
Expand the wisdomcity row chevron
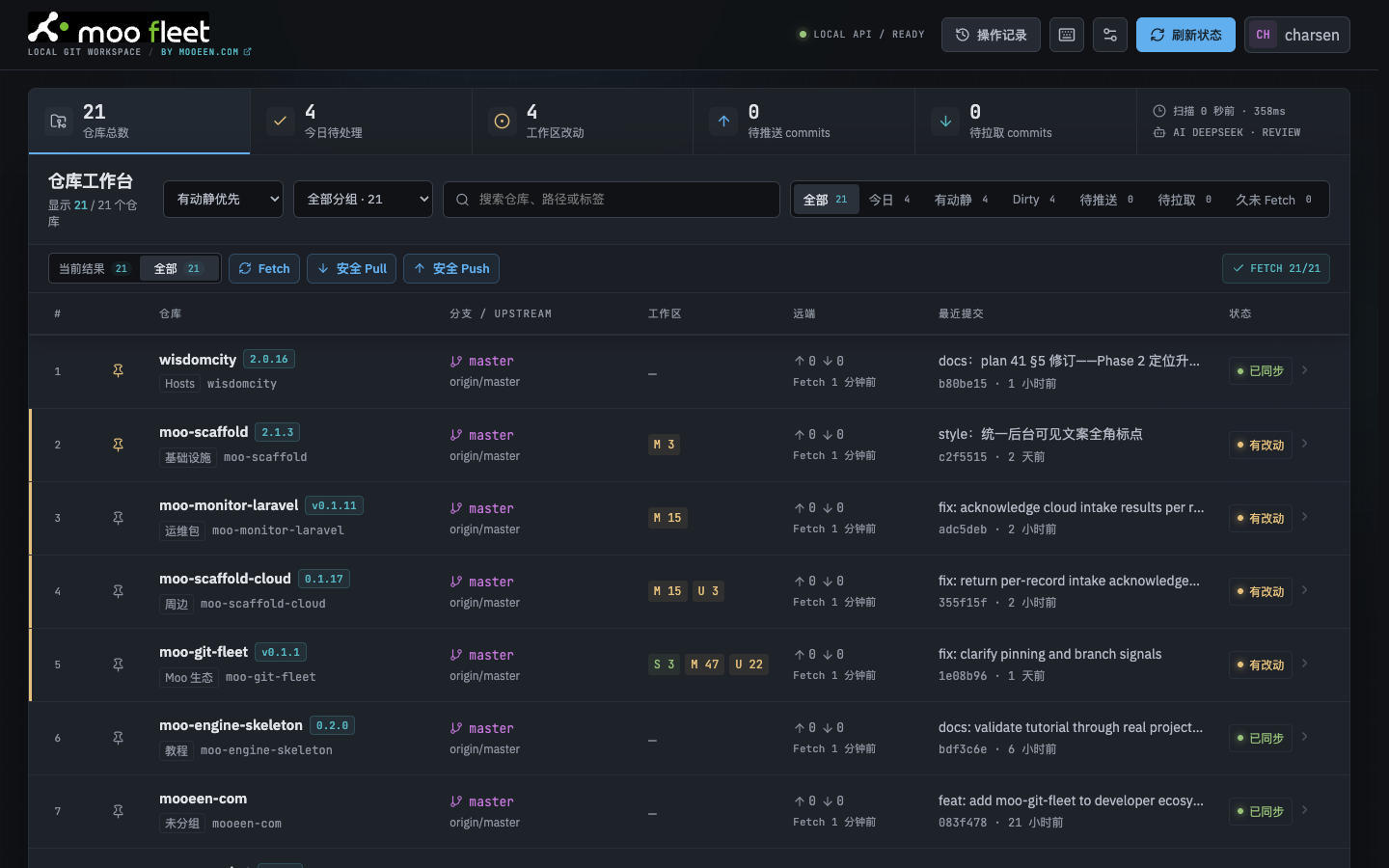coord(1305,370)
